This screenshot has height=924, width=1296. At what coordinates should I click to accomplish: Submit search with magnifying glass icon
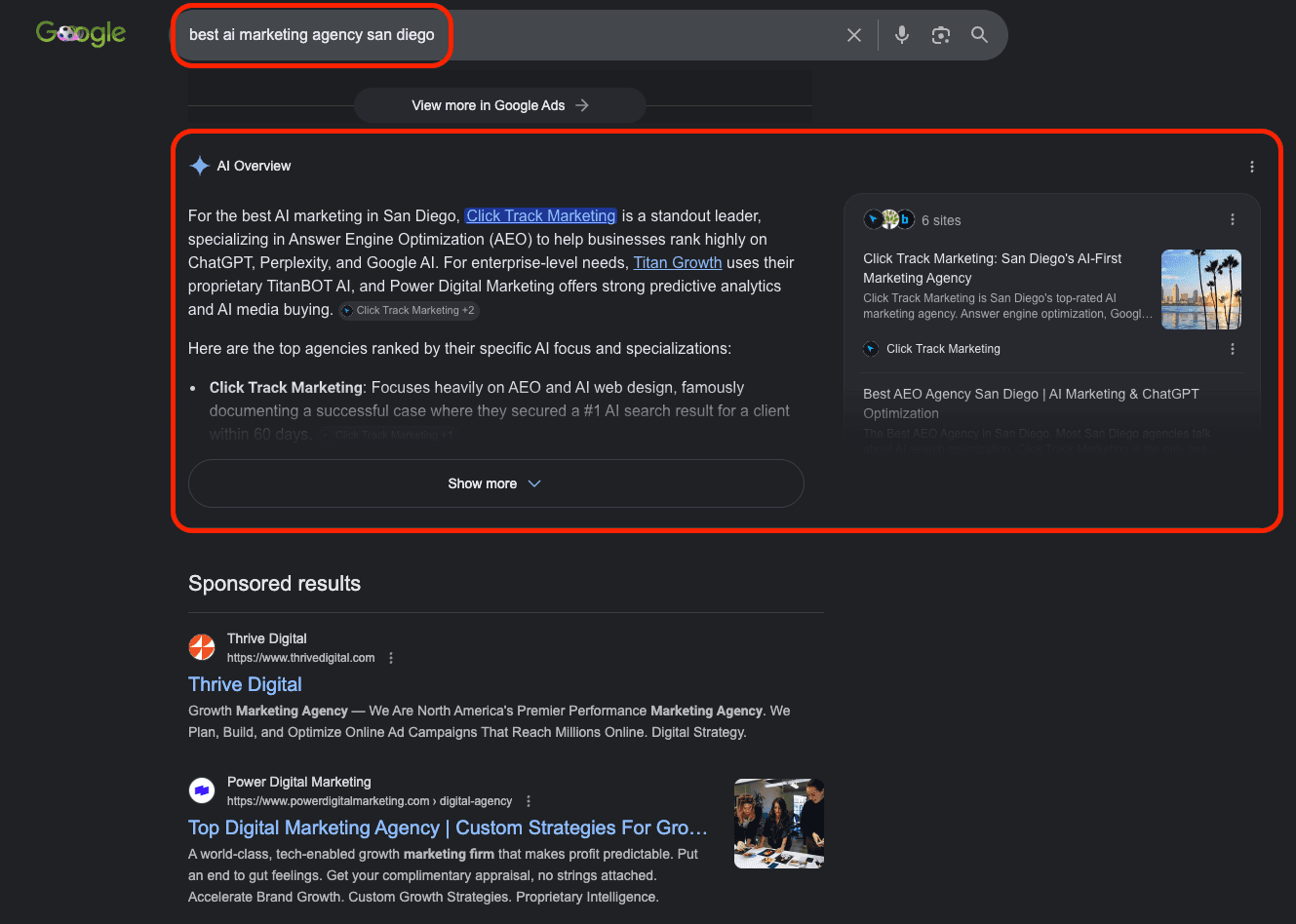(x=980, y=35)
